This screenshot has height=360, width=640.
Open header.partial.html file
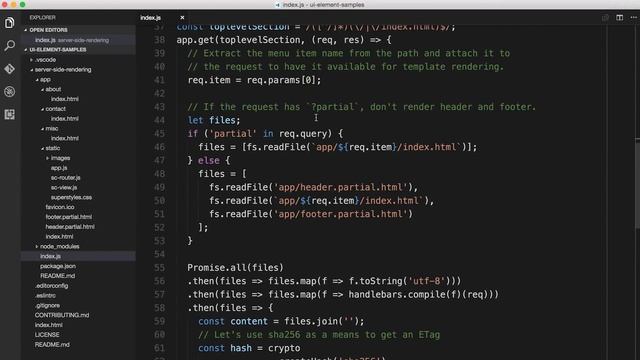coord(70,227)
